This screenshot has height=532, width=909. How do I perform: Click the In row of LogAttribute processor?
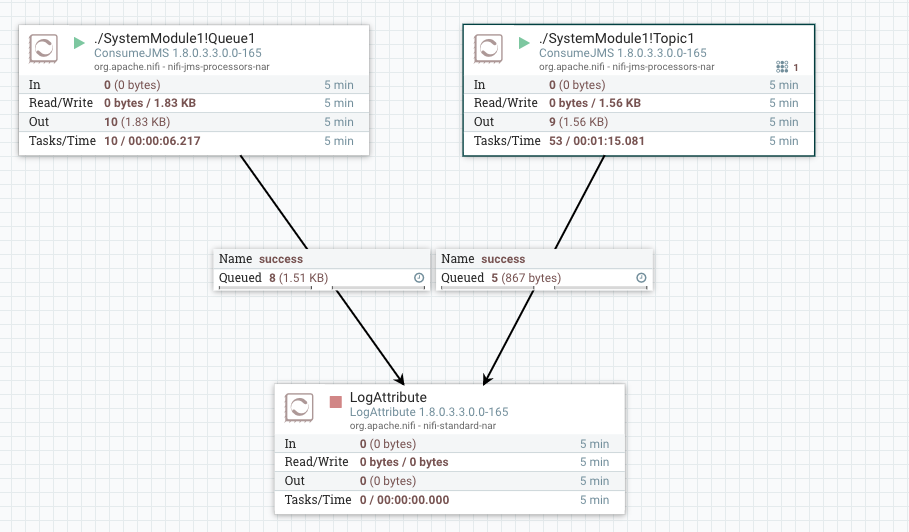click(450, 444)
